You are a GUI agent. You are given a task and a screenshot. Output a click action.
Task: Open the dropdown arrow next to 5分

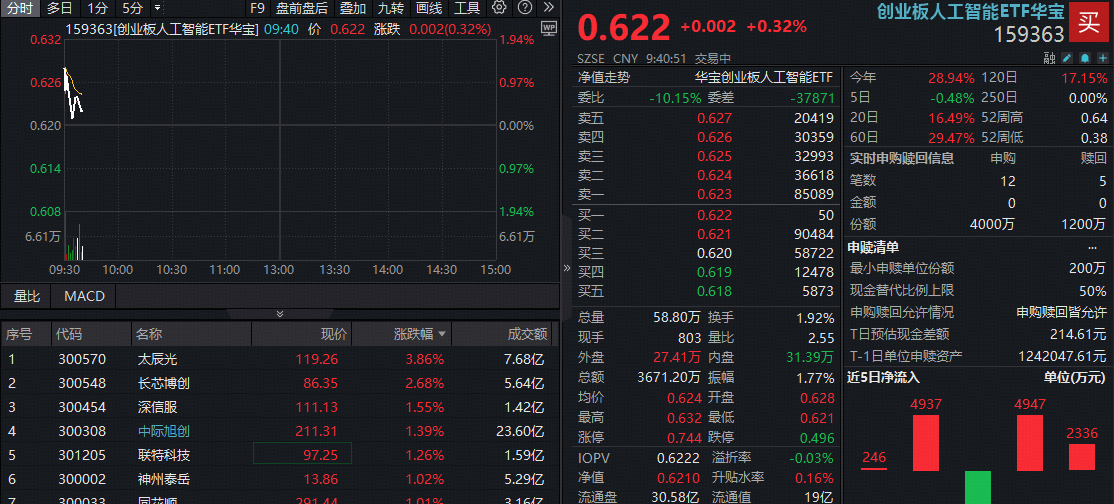pos(157,9)
